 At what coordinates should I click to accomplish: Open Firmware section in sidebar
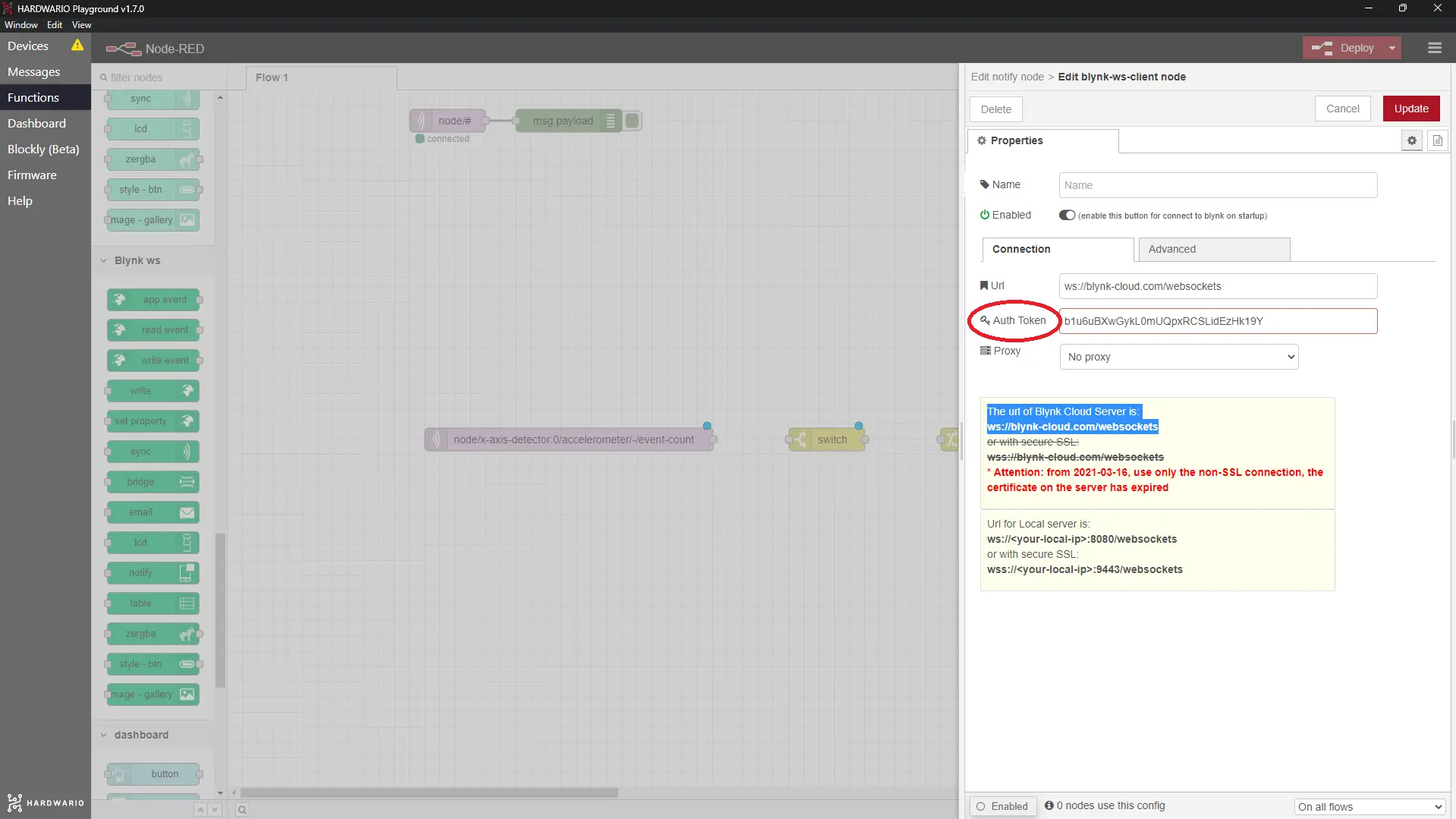[46, 175]
